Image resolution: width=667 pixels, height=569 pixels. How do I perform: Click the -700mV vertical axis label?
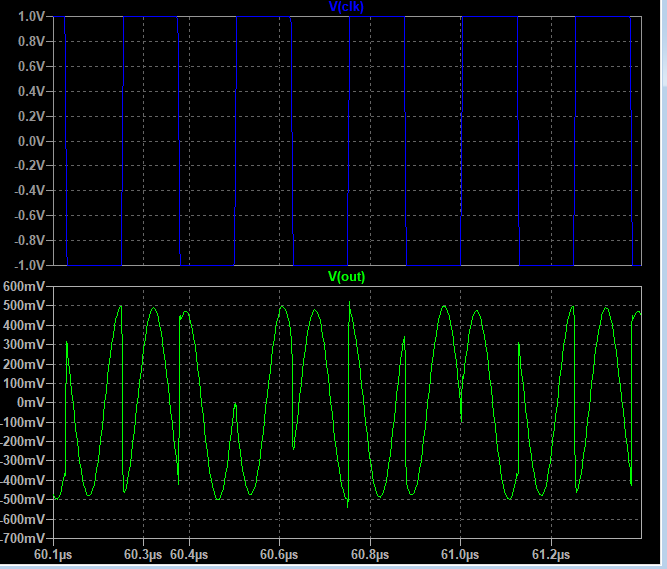coord(24,538)
